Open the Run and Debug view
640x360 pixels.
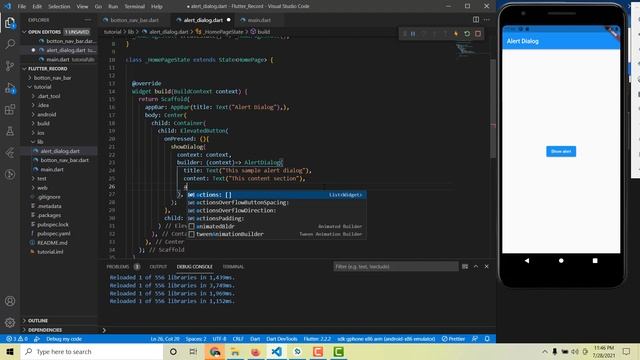(10, 87)
